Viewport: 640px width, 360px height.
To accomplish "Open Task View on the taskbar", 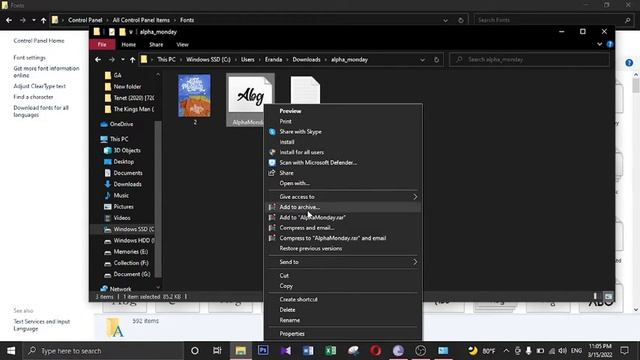I will point(217,350).
